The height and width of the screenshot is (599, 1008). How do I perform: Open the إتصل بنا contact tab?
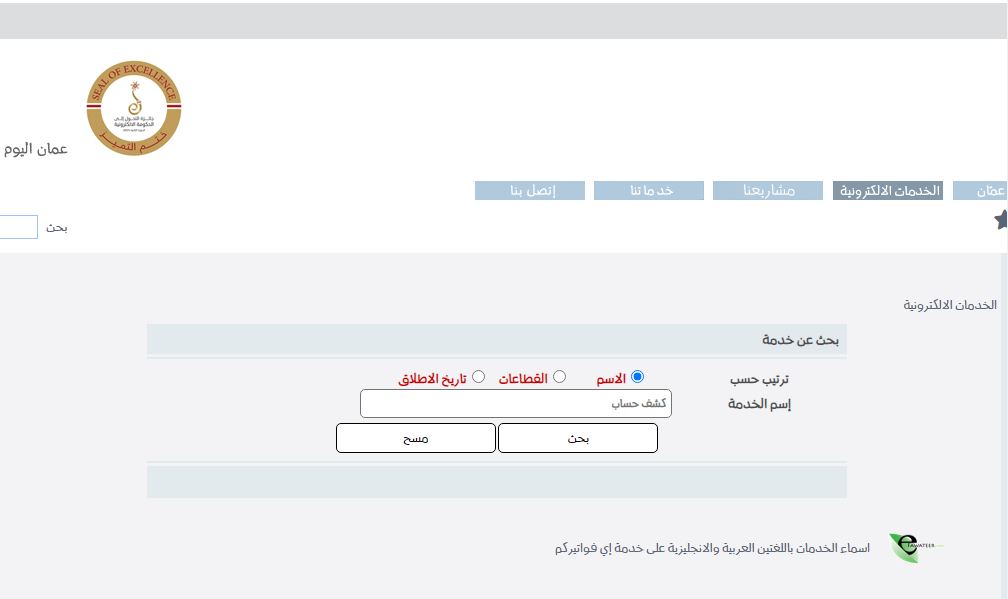[x=529, y=190]
